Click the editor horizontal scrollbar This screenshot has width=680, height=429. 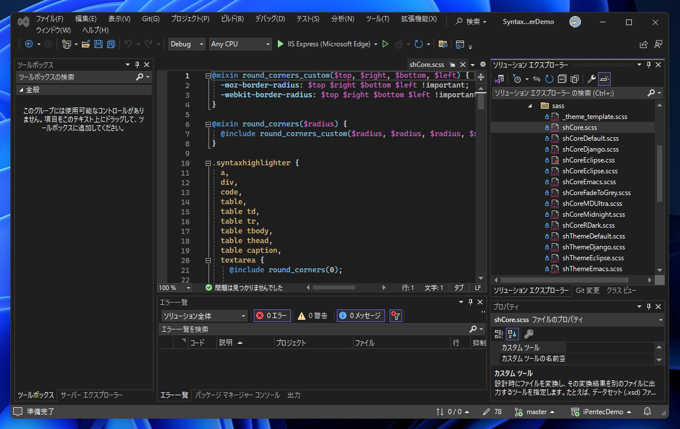tap(345, 288)
